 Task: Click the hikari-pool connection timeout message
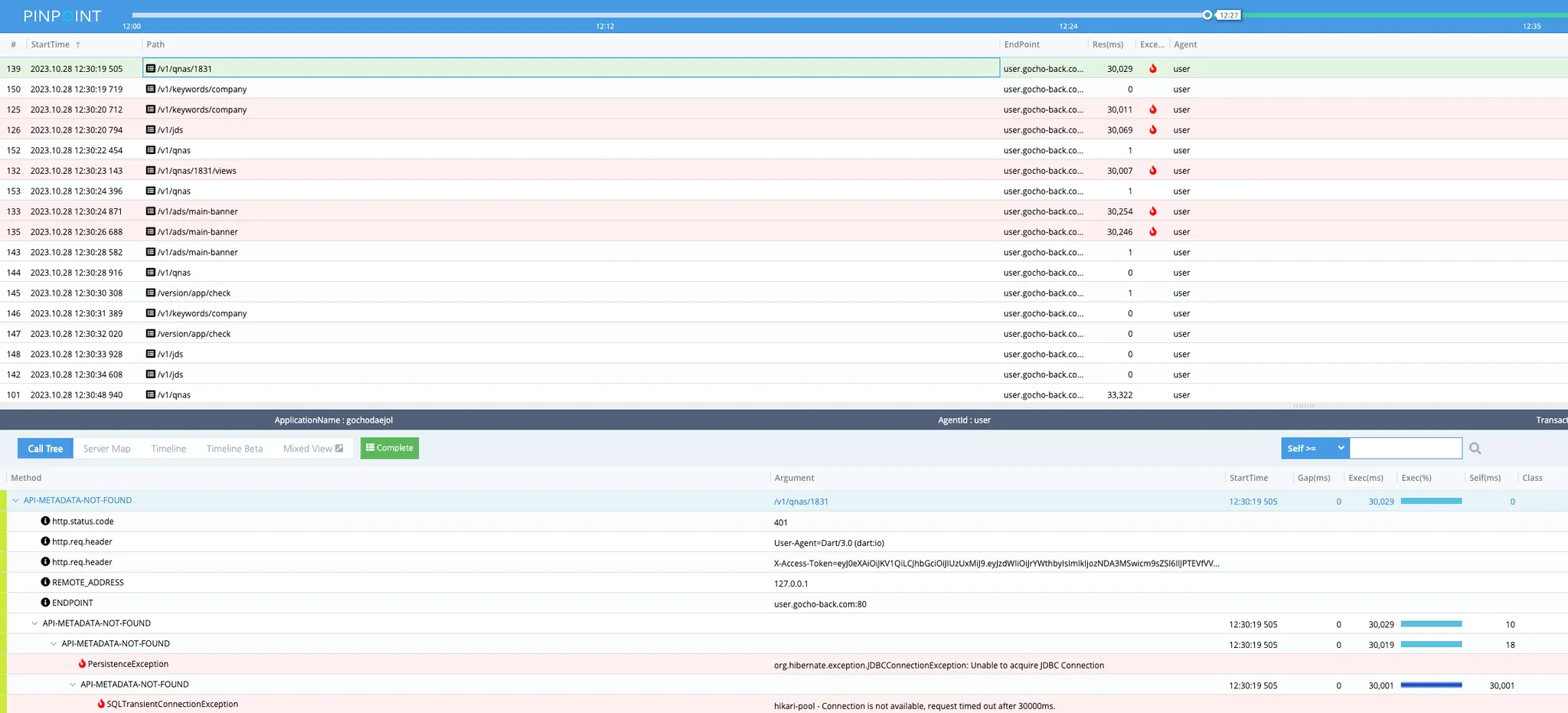914,706
